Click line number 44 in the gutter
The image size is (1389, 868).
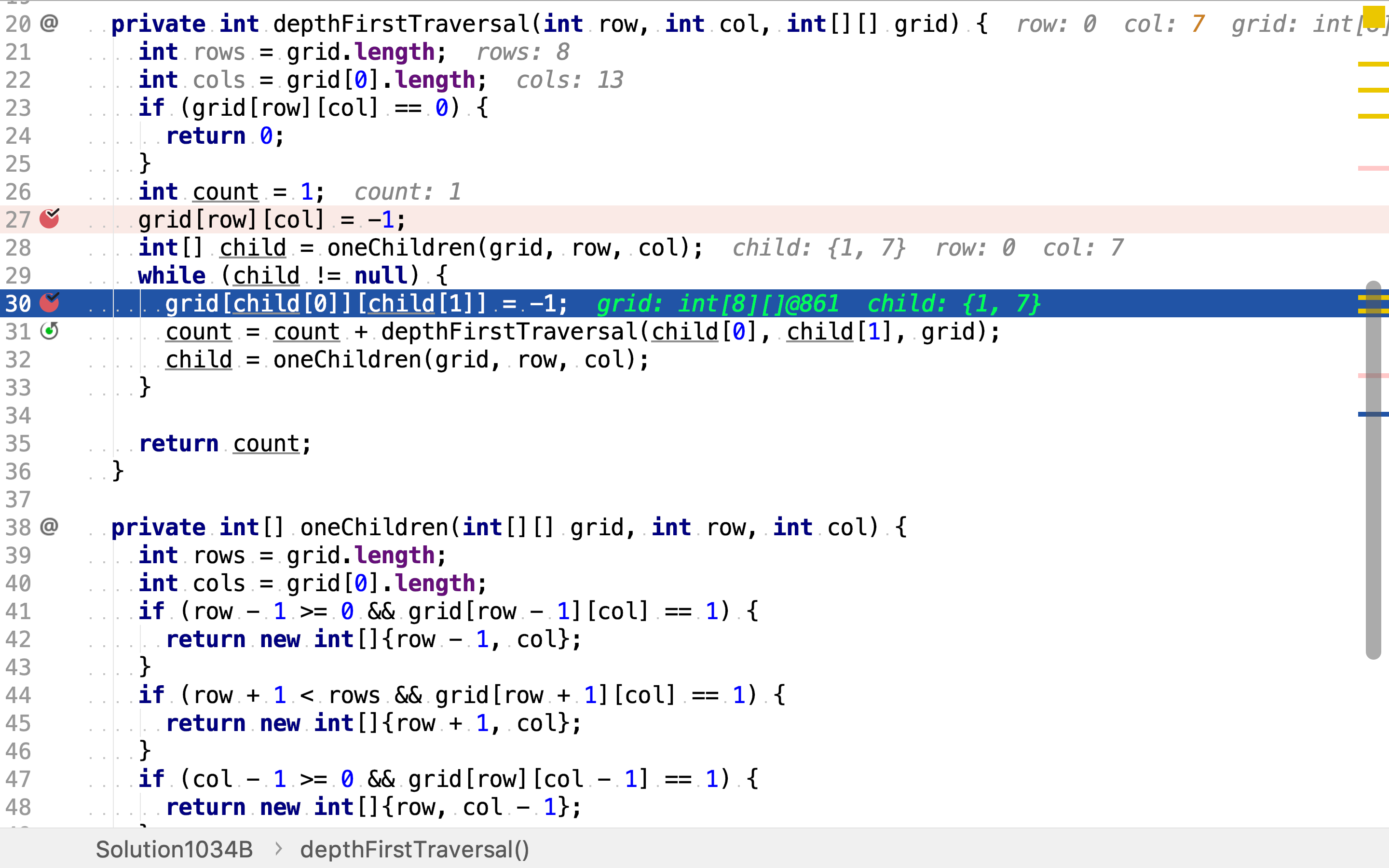18,695
